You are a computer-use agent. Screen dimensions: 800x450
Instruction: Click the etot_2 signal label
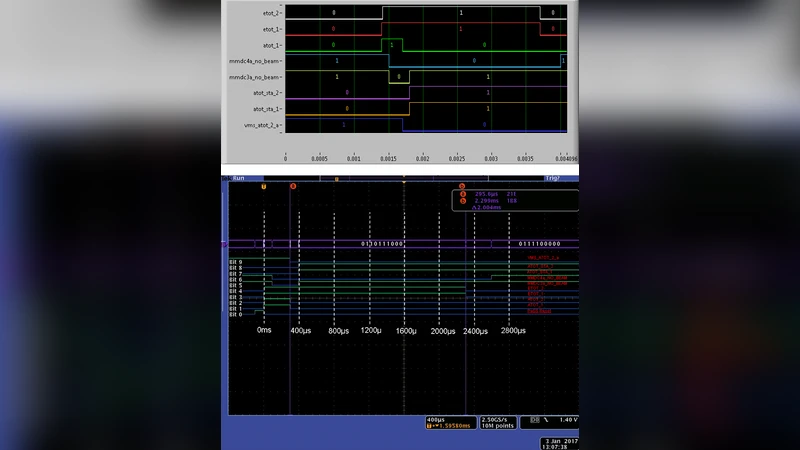coord(271,13)
